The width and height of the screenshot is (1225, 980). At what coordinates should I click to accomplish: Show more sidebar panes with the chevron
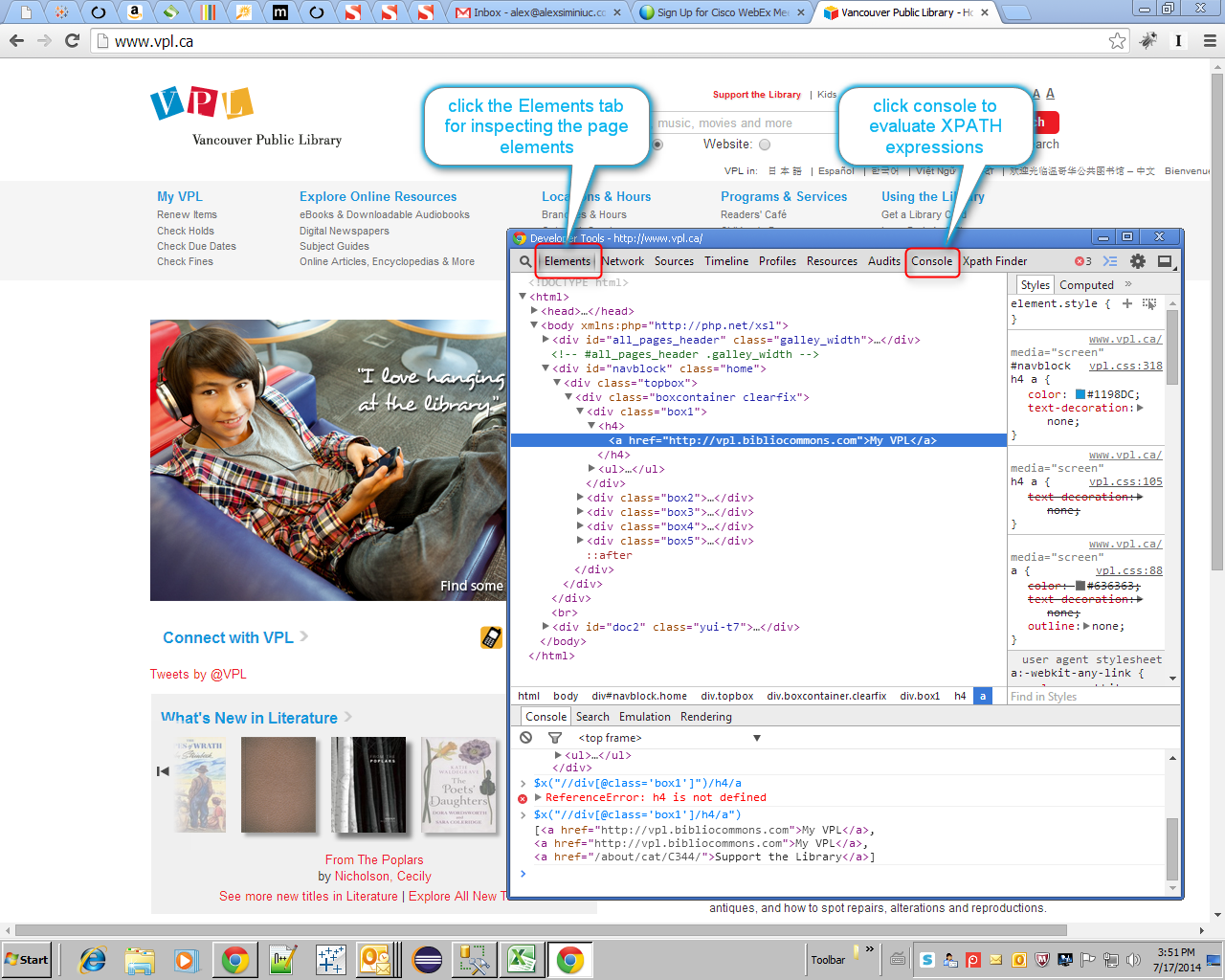click(x=1128, y=284)
